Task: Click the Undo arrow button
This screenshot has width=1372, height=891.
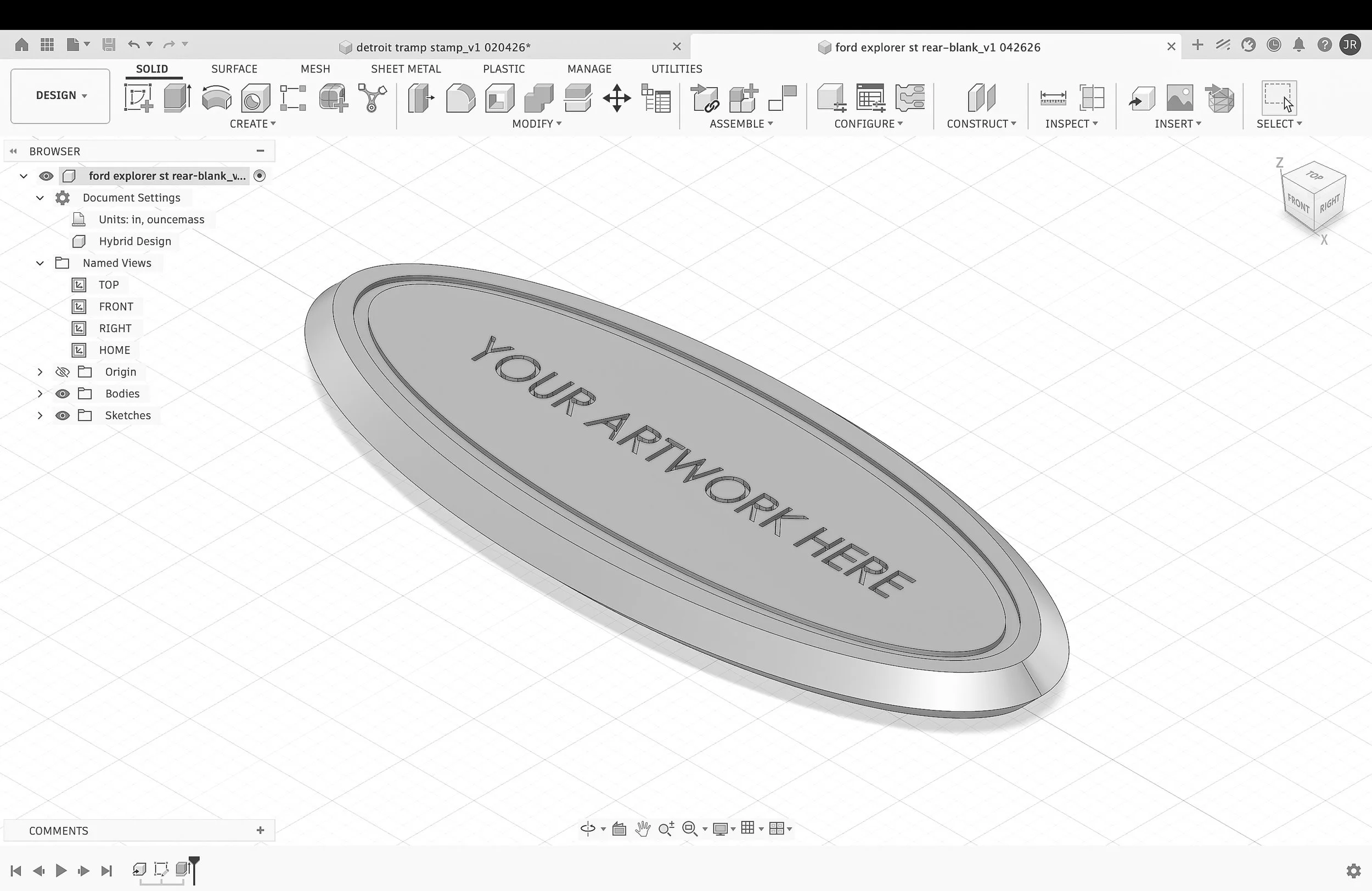Action: coord(134,44)
